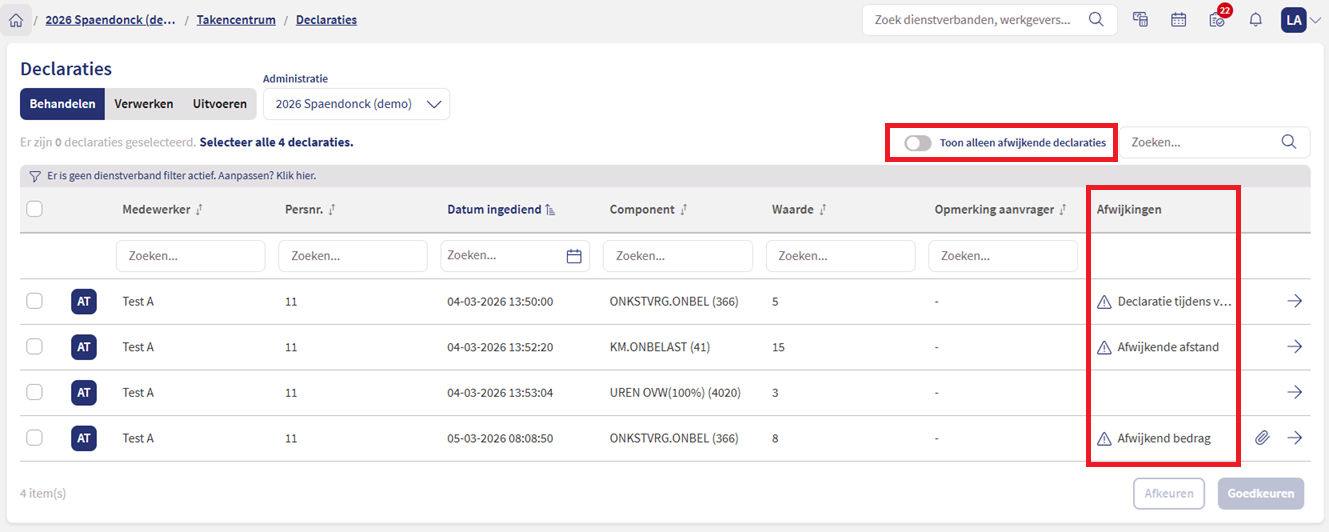Open the notifications bell icon
The width and height of the screenshot is (1329, 532).
tap(1255, 20)
